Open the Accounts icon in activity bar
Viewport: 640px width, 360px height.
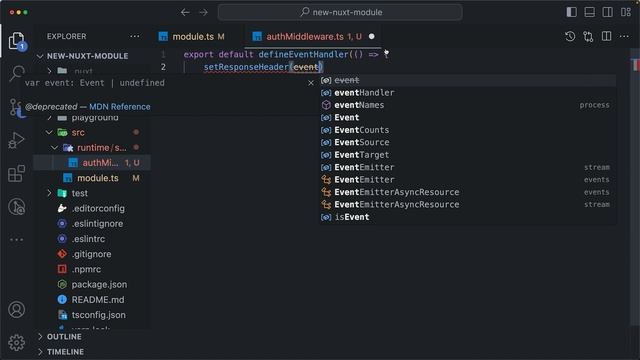16,310
